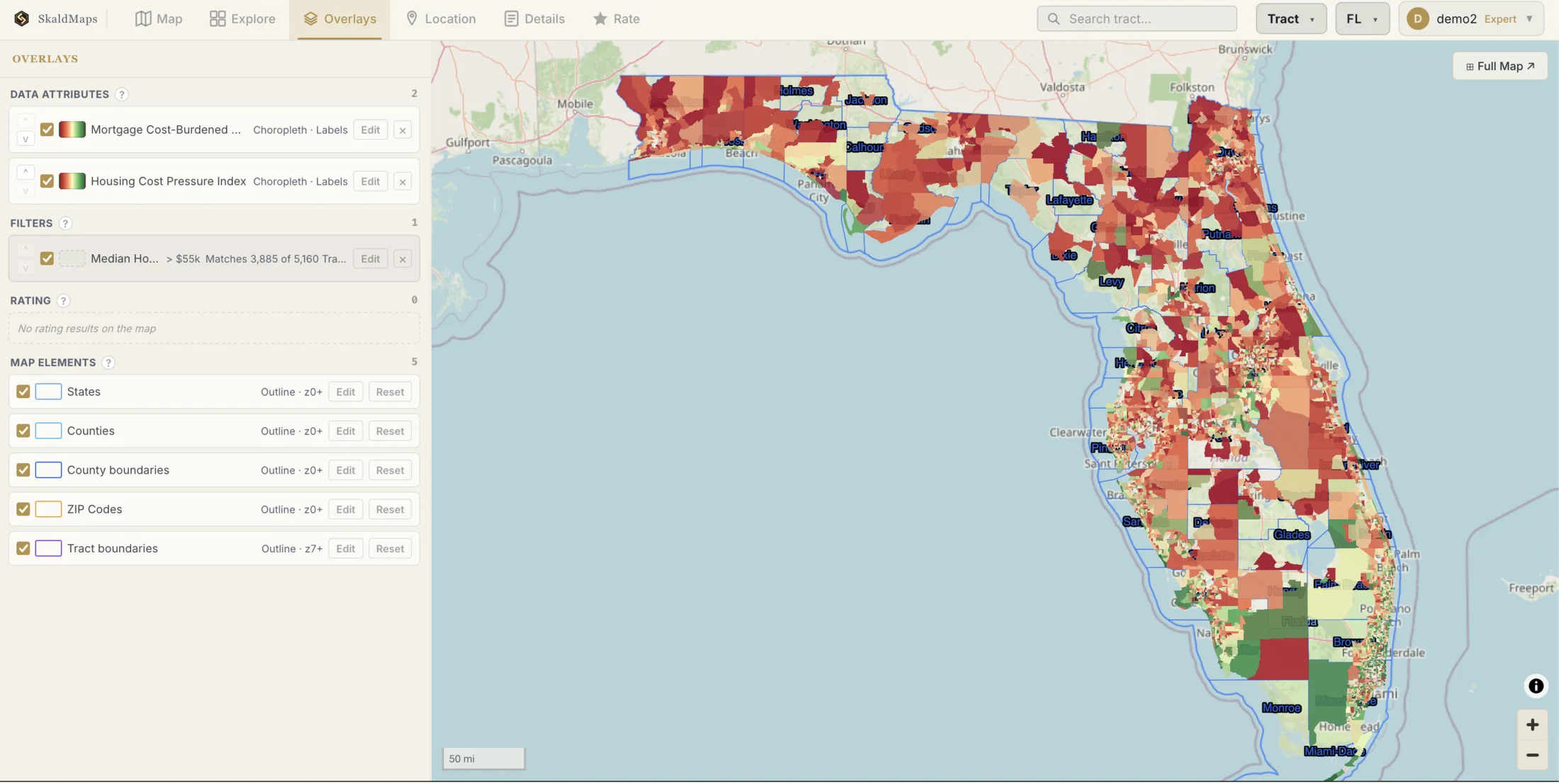Reset the Counties map element
Viewport: 1559px width, 784px height.
[x=390, y=431]
